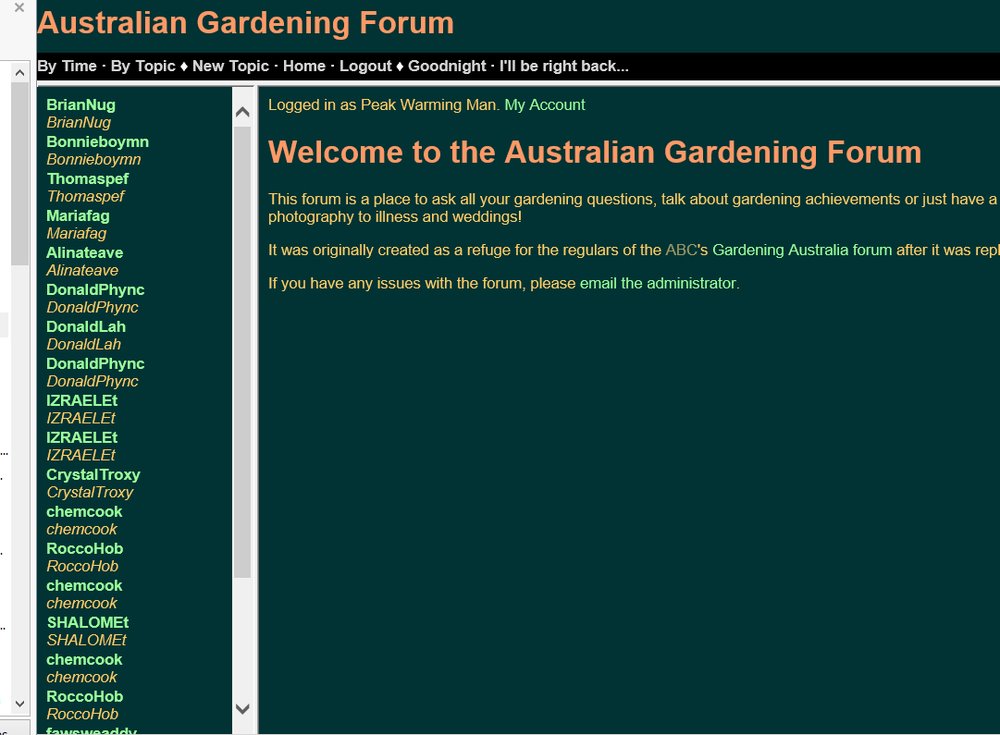Follow the ABC hyperlink in the welcome text
Screen dimensions: 1000x735
click(680, 250)
